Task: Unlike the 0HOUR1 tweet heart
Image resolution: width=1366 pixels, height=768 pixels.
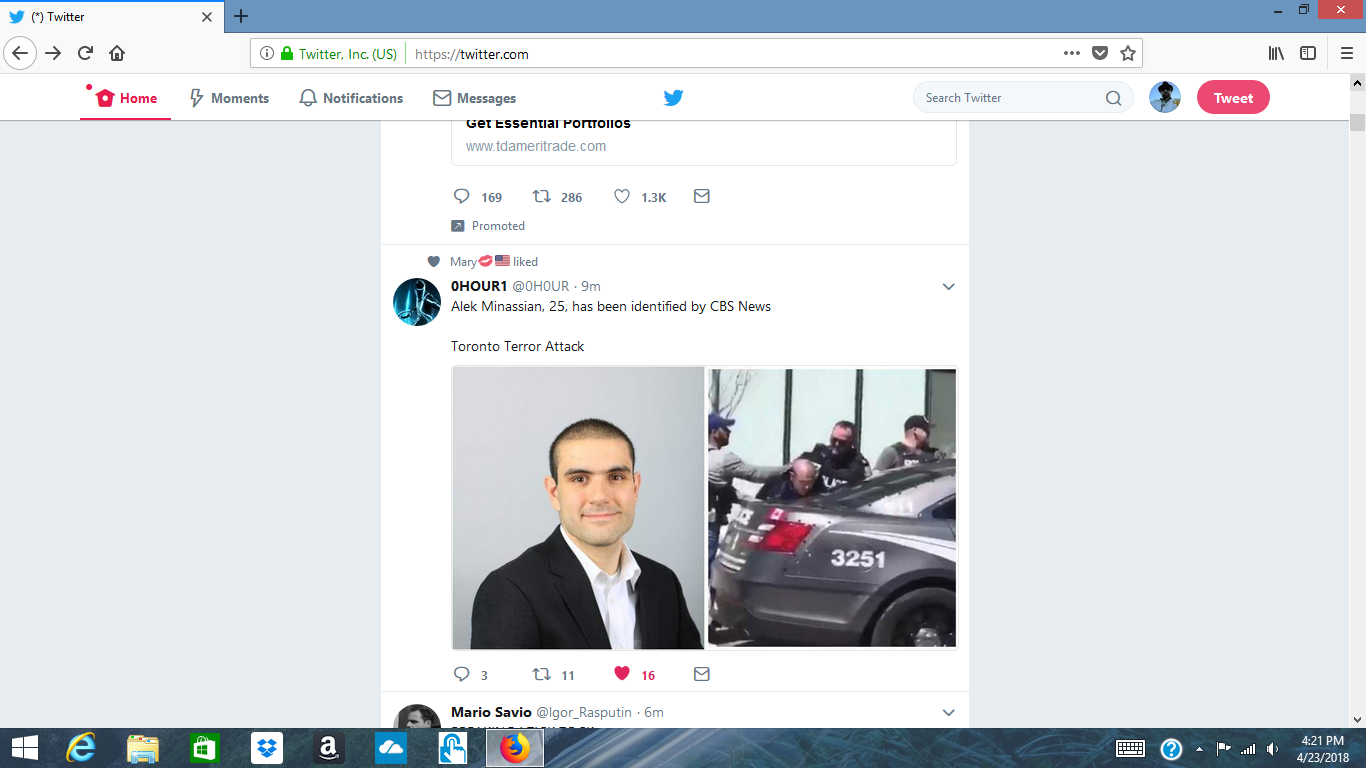Action: coord(622,674)
